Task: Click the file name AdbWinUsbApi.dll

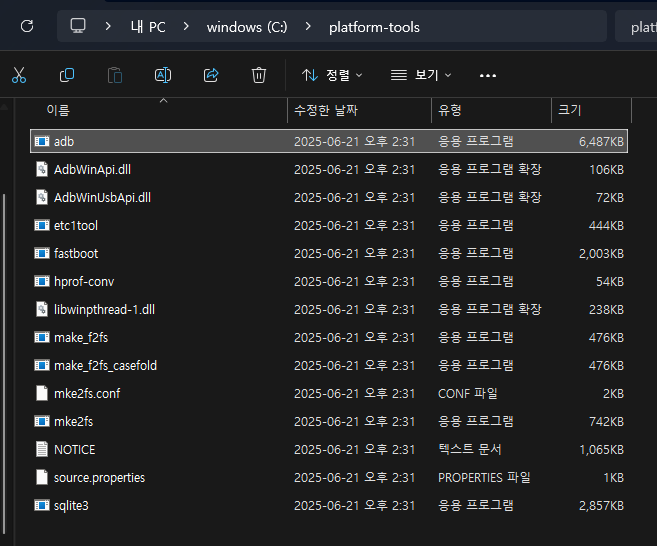Action: coord(102,197)
